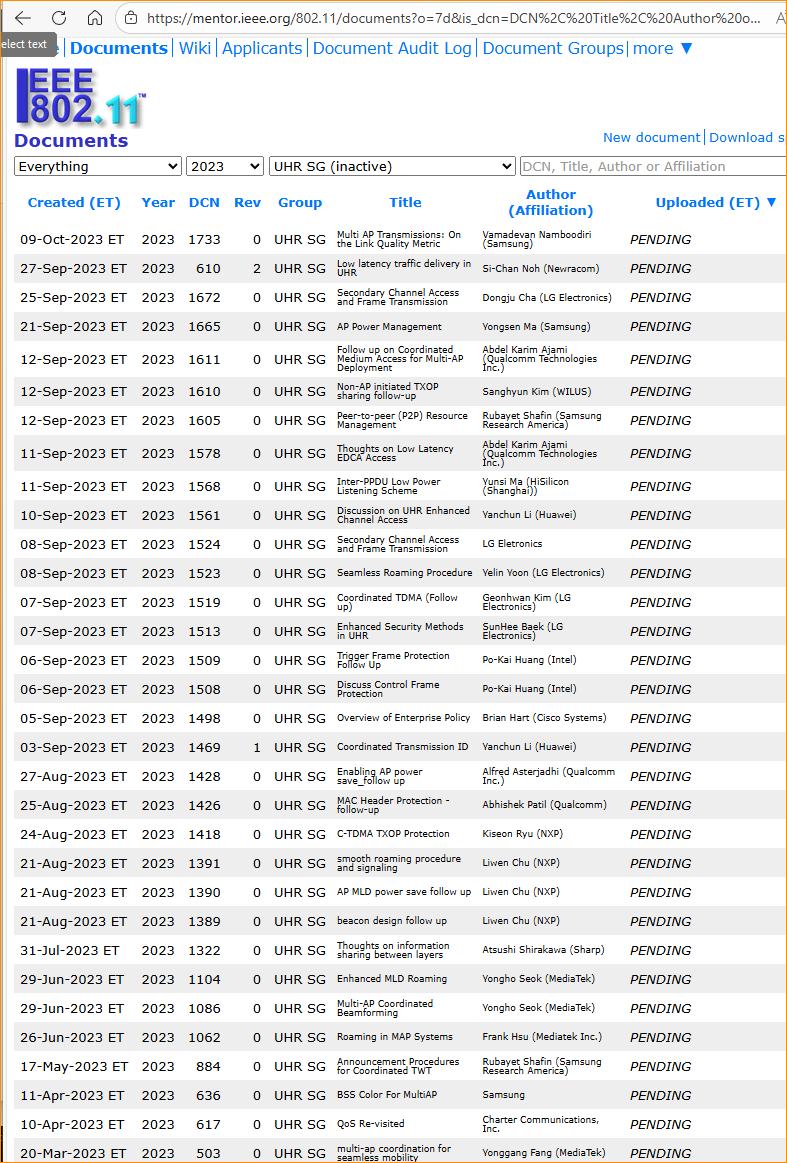Sort by Author (Affiliation) header

coord(551,202)
